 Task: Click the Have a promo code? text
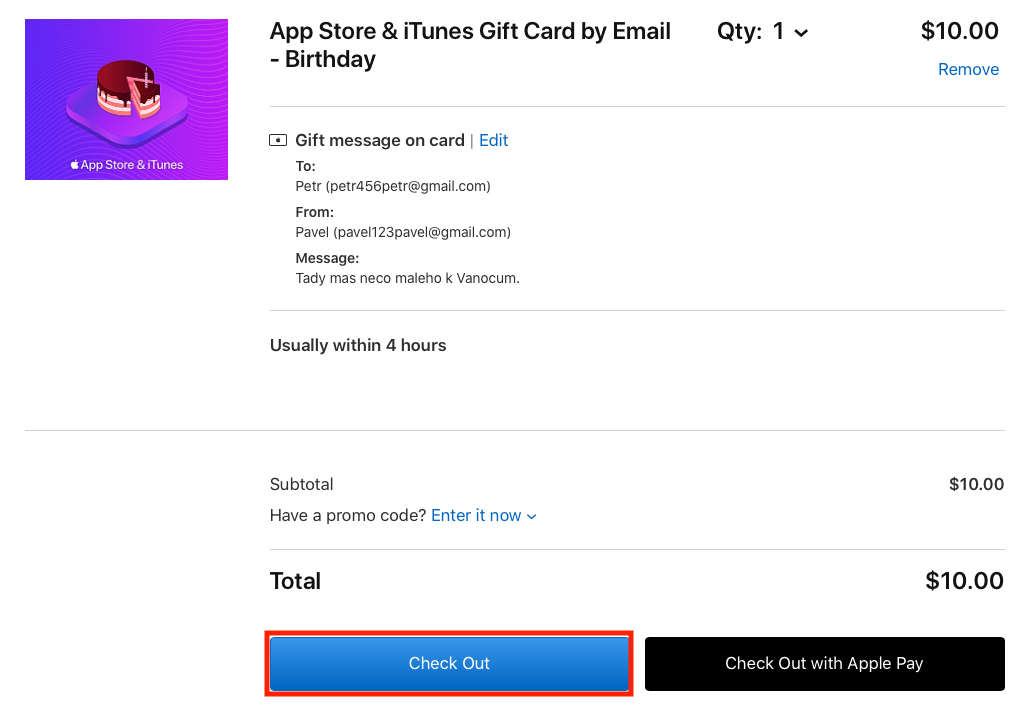[x=348, y=515]
